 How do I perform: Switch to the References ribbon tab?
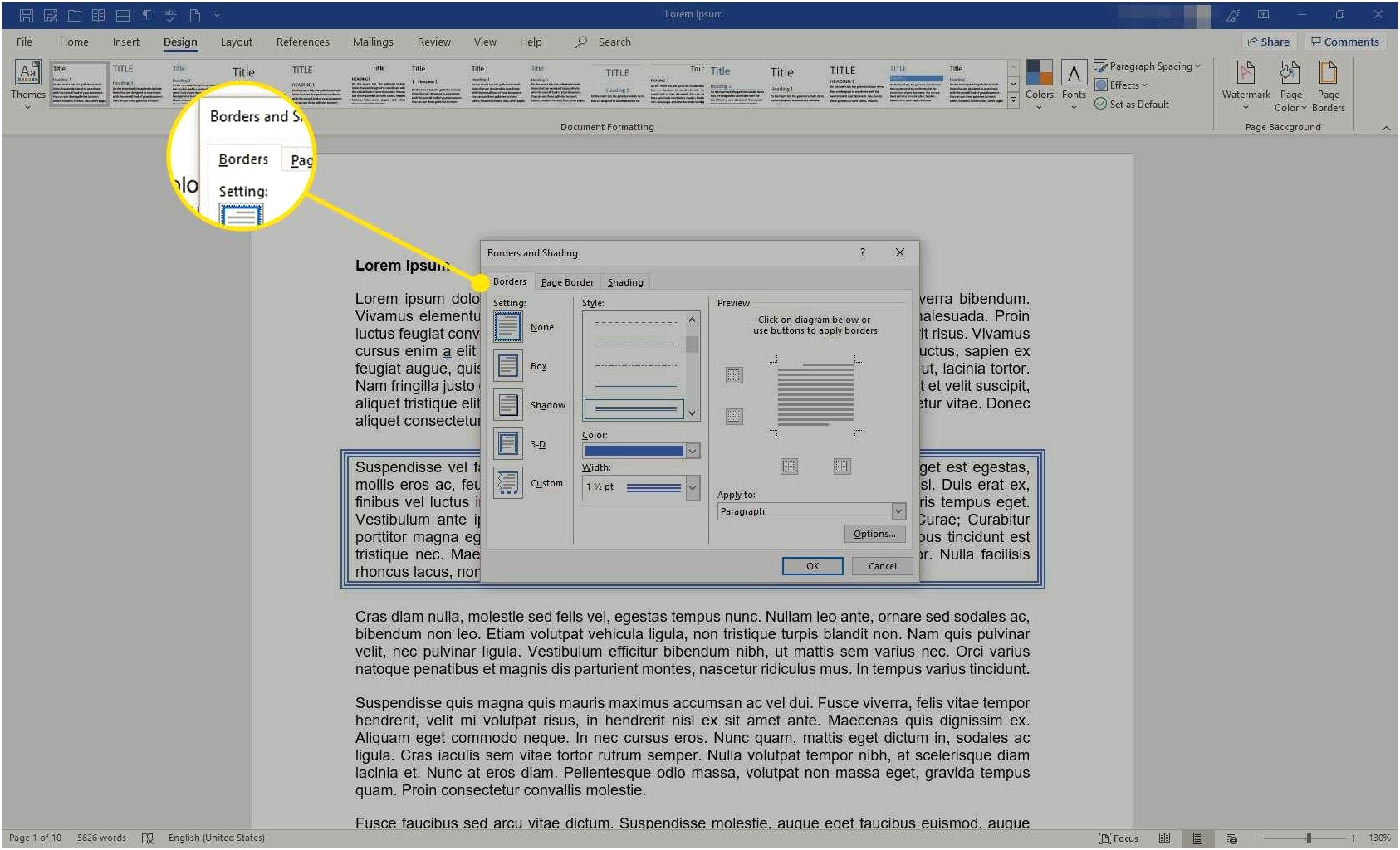pyautogui.click(x=303, y=42)
